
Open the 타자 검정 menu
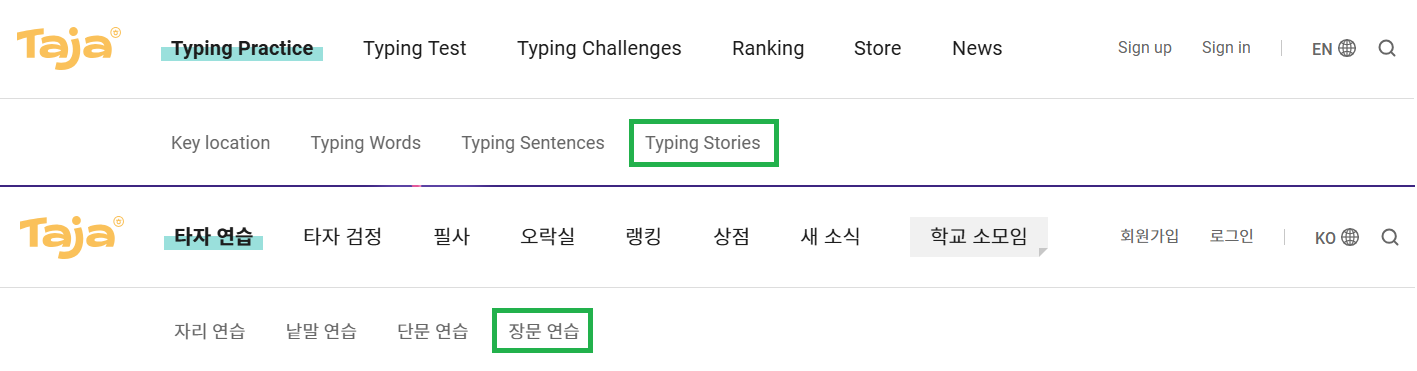[x=343, y=237]
